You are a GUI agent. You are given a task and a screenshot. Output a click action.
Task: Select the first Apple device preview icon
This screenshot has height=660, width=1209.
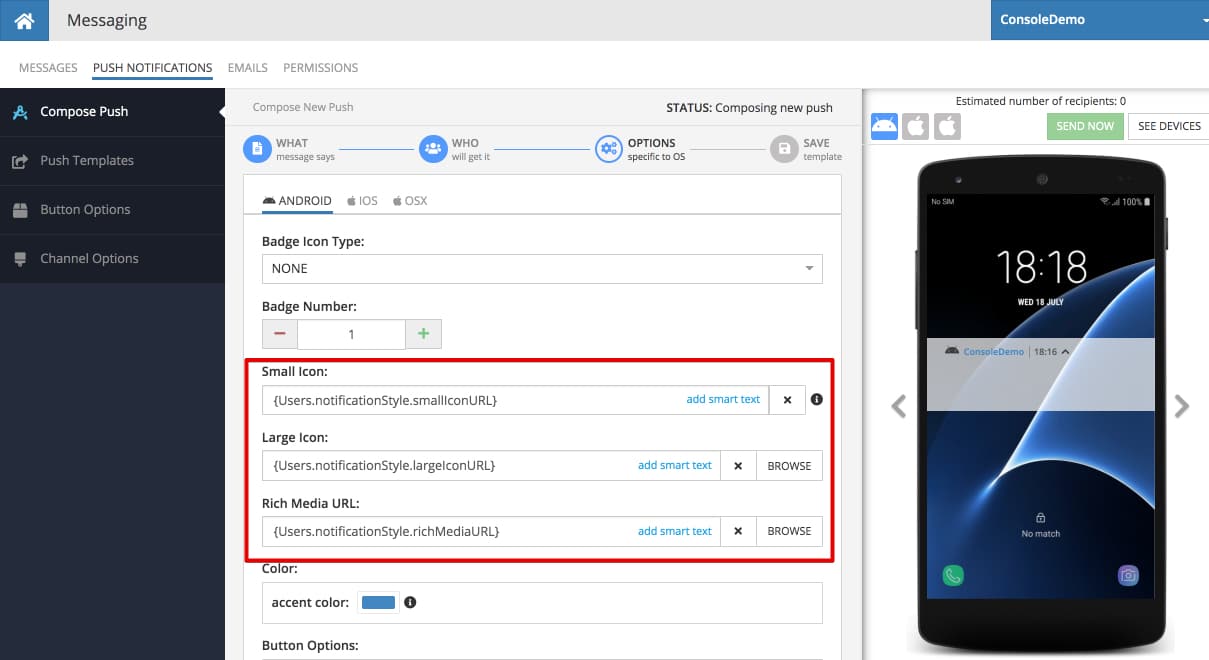tap(915, 126)
